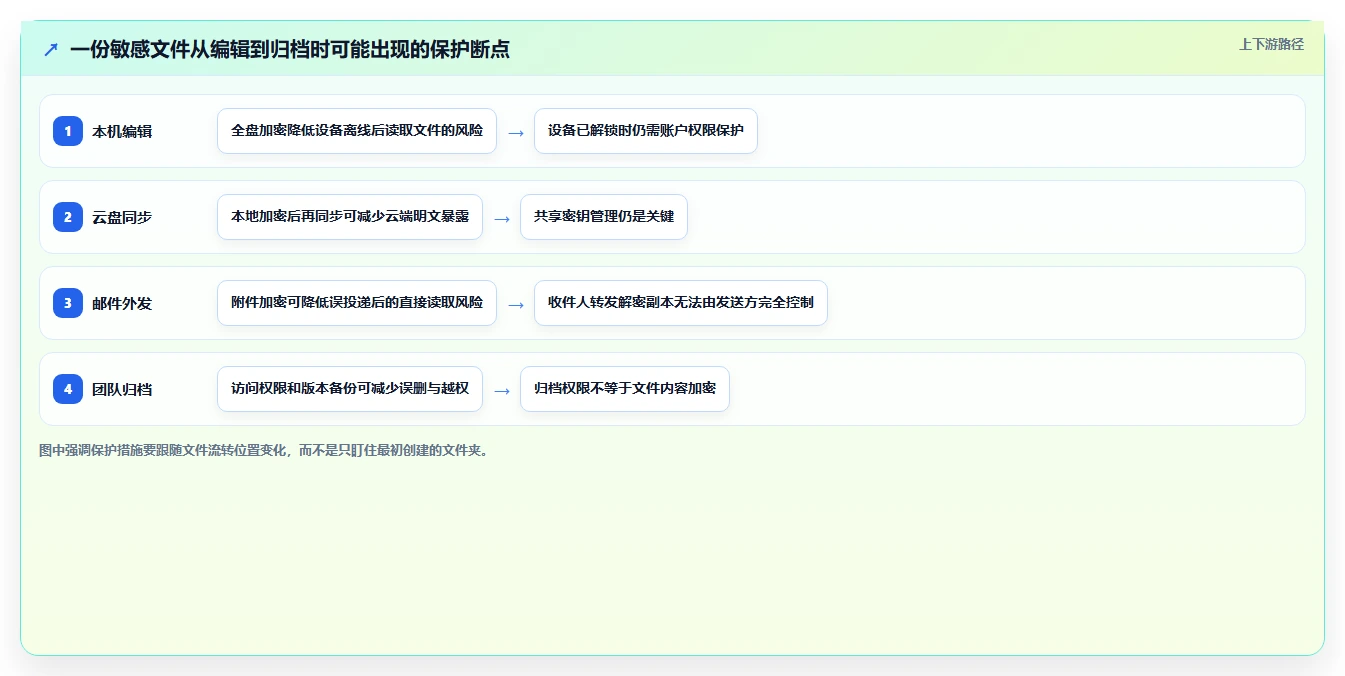Select the 邮件外发 stage label
Image resolution: width=1345 pixels, height=676 pixels.
(122, 303)
